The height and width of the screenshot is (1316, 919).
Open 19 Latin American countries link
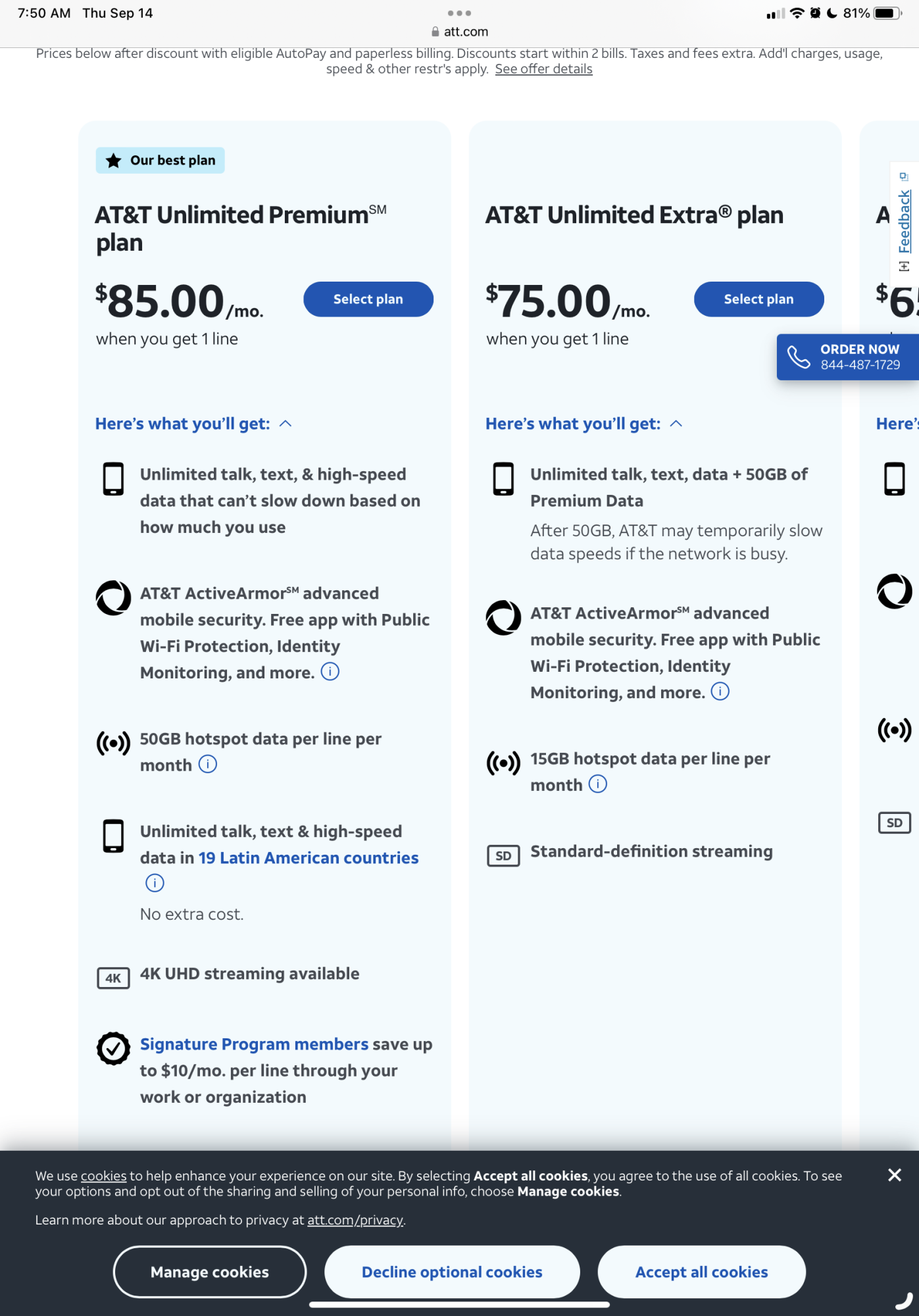[309, 858]
